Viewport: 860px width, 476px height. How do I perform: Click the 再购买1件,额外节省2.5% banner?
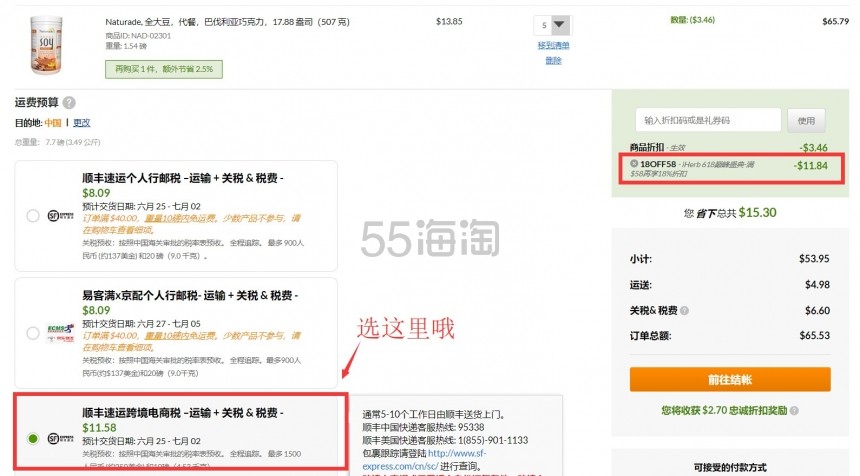[x=164, y=69]
